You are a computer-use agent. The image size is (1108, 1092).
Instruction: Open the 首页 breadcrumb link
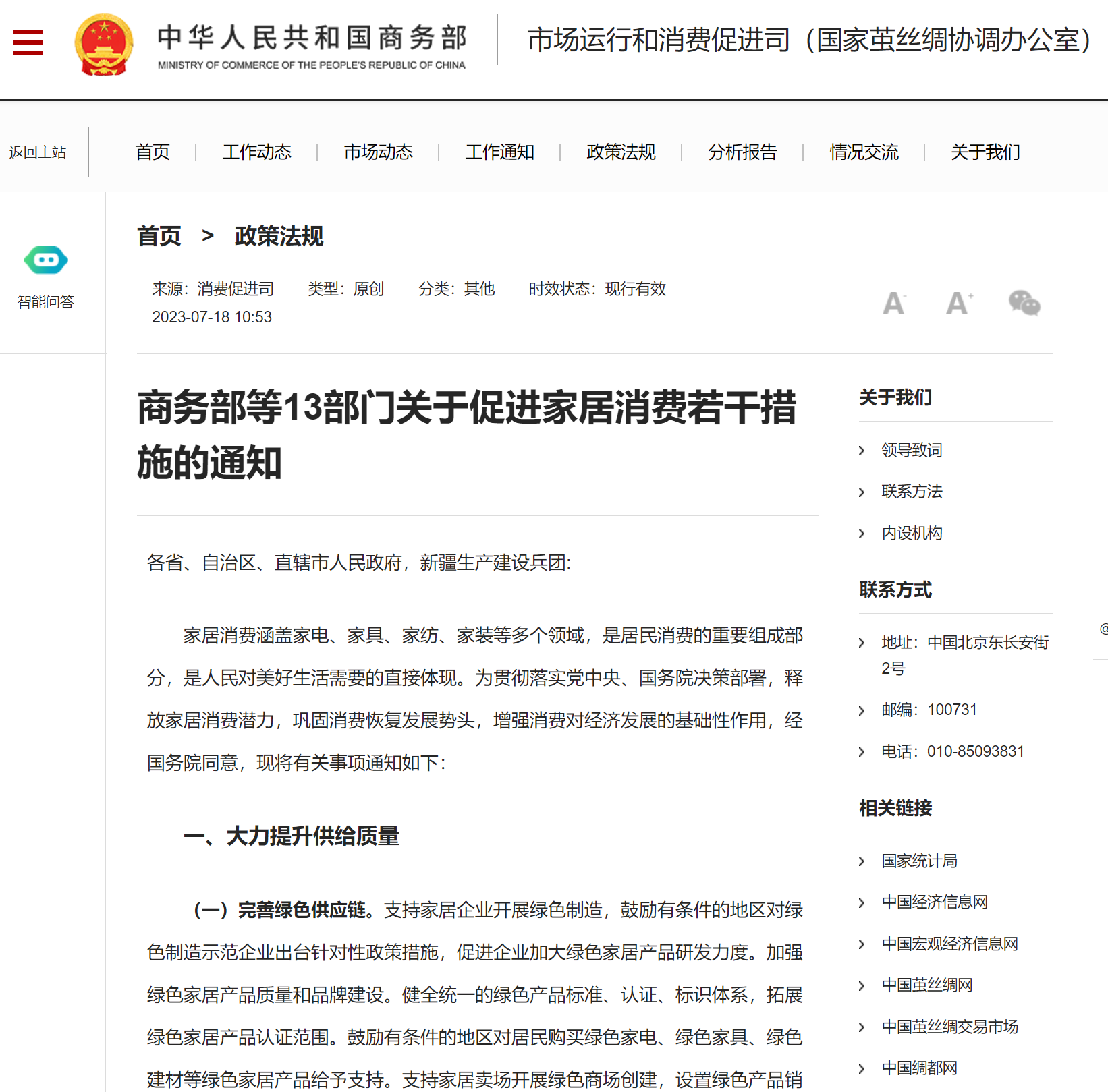(159, 235)
